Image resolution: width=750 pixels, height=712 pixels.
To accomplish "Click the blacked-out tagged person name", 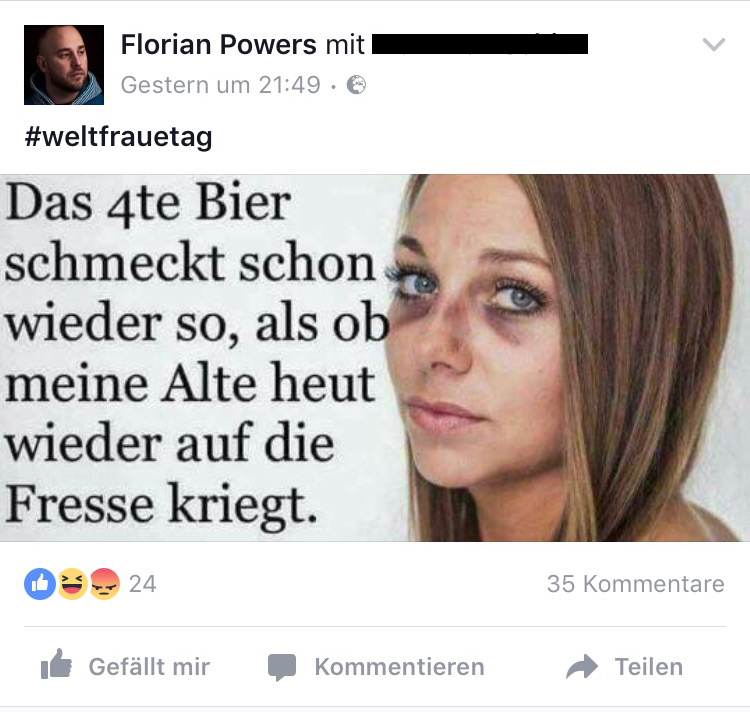I will [x=480, y=44].
